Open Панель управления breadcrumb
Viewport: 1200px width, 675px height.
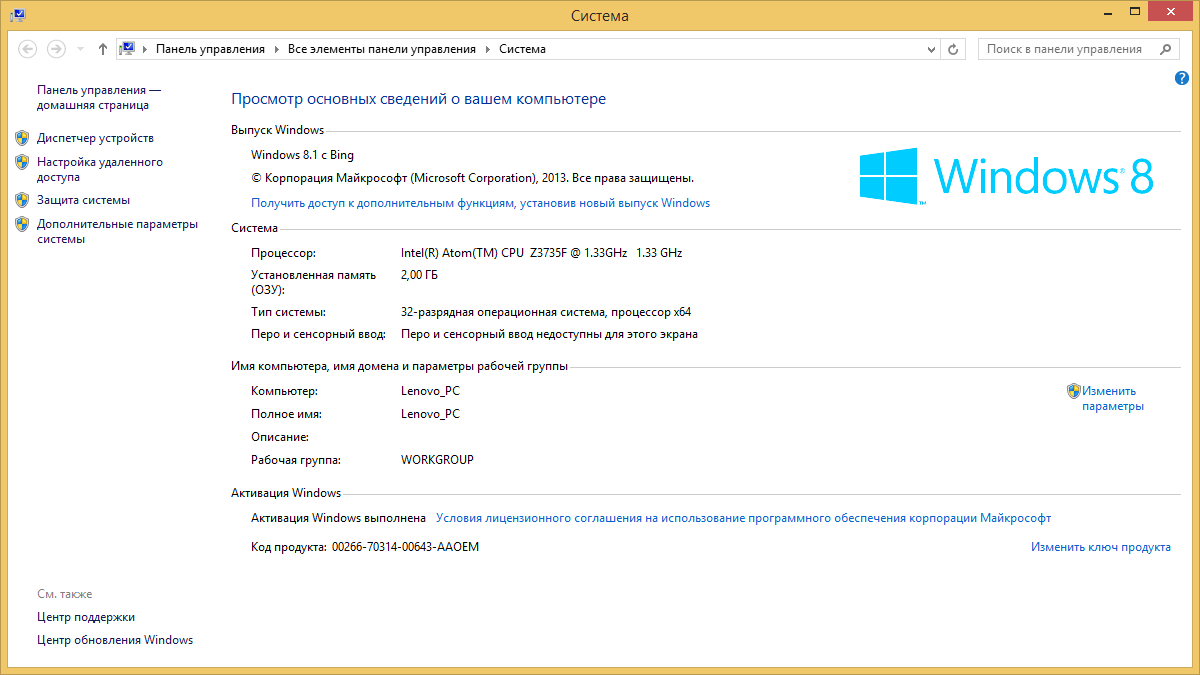(x=210, y=49)
